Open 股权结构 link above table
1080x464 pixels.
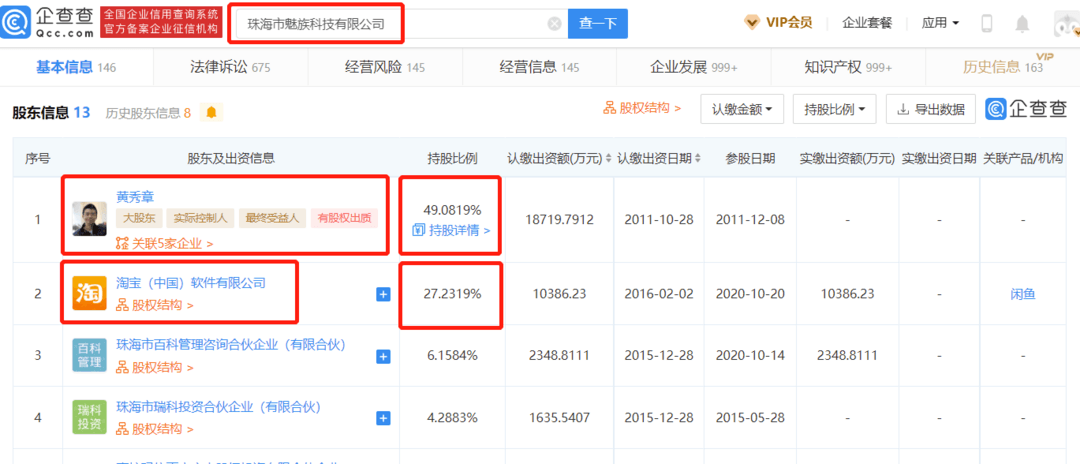(643, 108)
